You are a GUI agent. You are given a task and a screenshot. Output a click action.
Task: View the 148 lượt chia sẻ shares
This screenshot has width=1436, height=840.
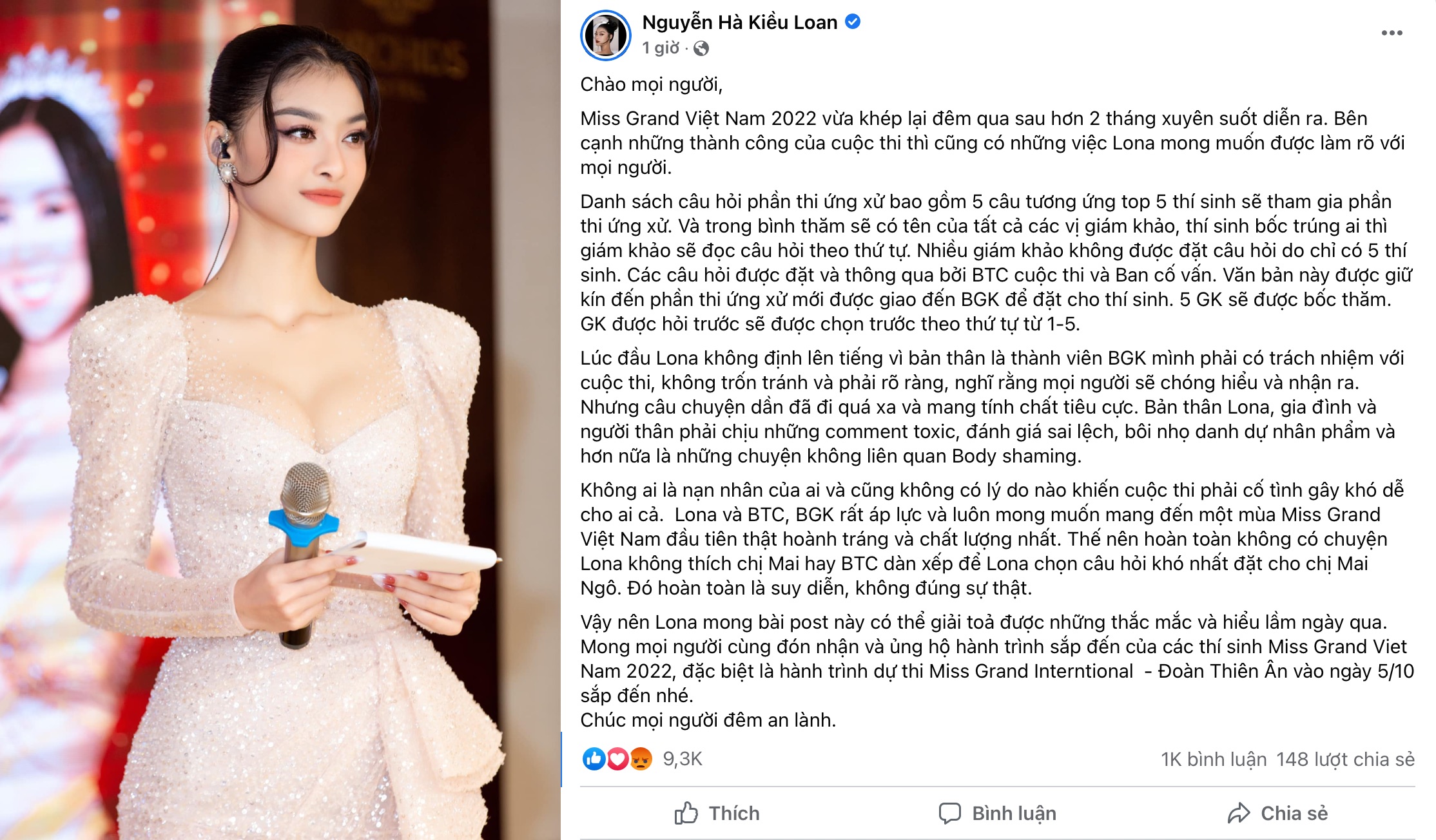point(1345,759)
